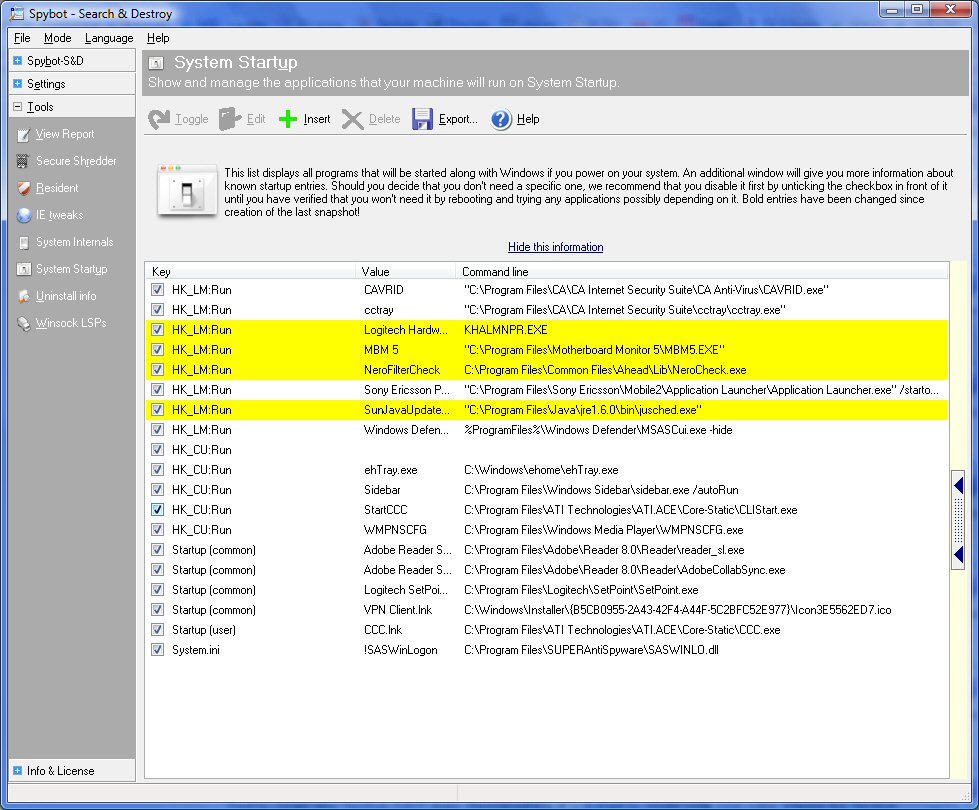Uncheck the Logitech Hardw... entry checkbox
The height and width of the screenshot is (810, 979).
(157, 330)
